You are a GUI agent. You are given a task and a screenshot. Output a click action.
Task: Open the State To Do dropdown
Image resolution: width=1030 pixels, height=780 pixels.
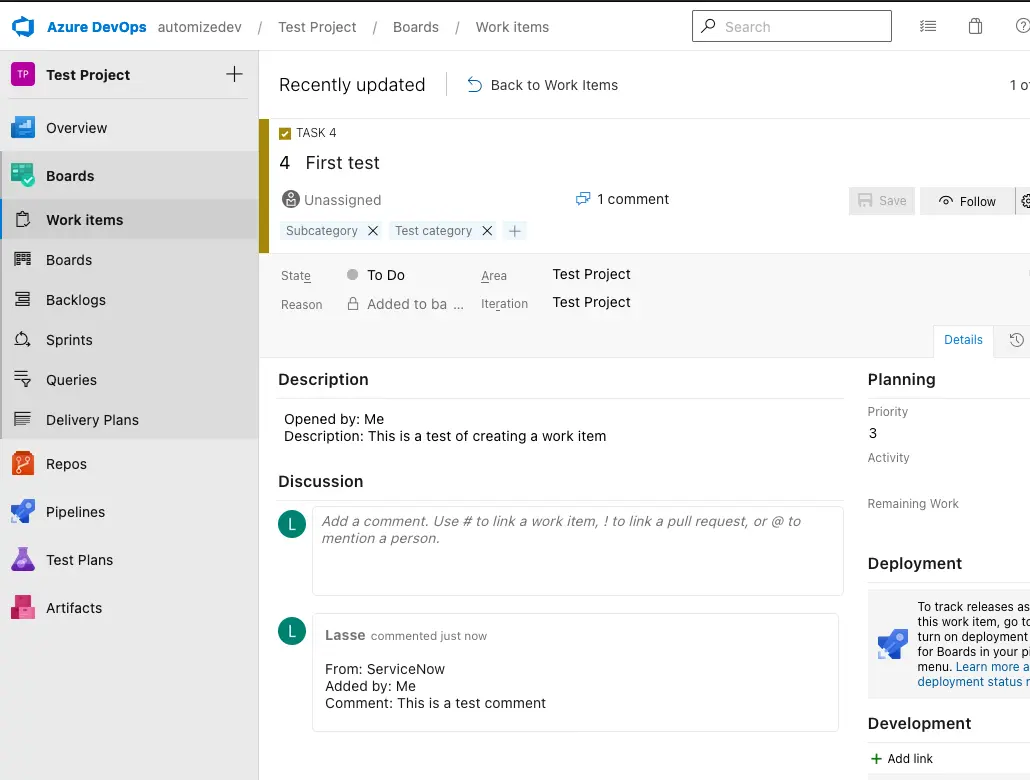pyautogui.click(x=386, y=275)
